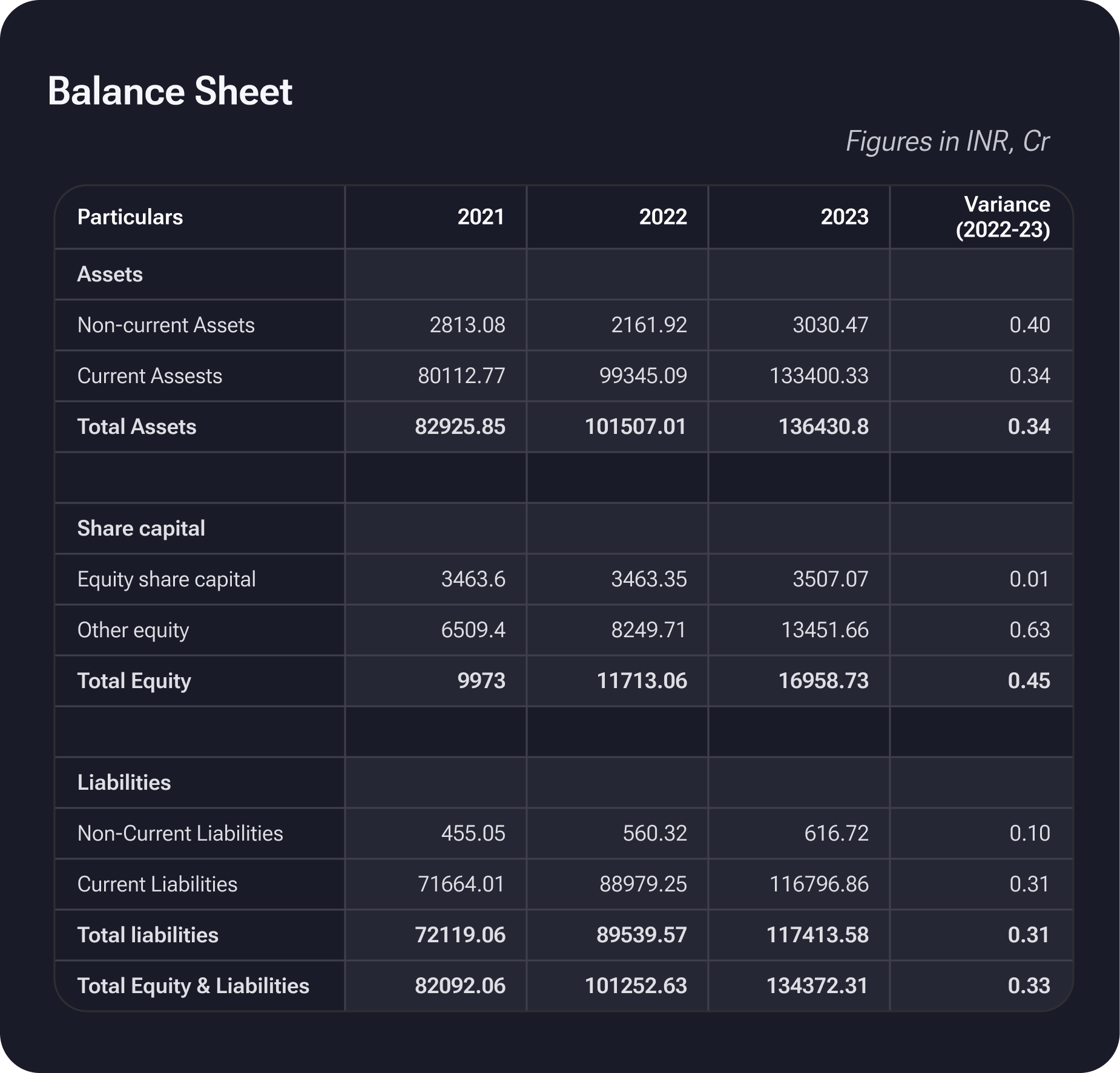The width and height of the screenshot is (1120, 1073).
Task: Click the Share capital section heading
Action: 141,529
